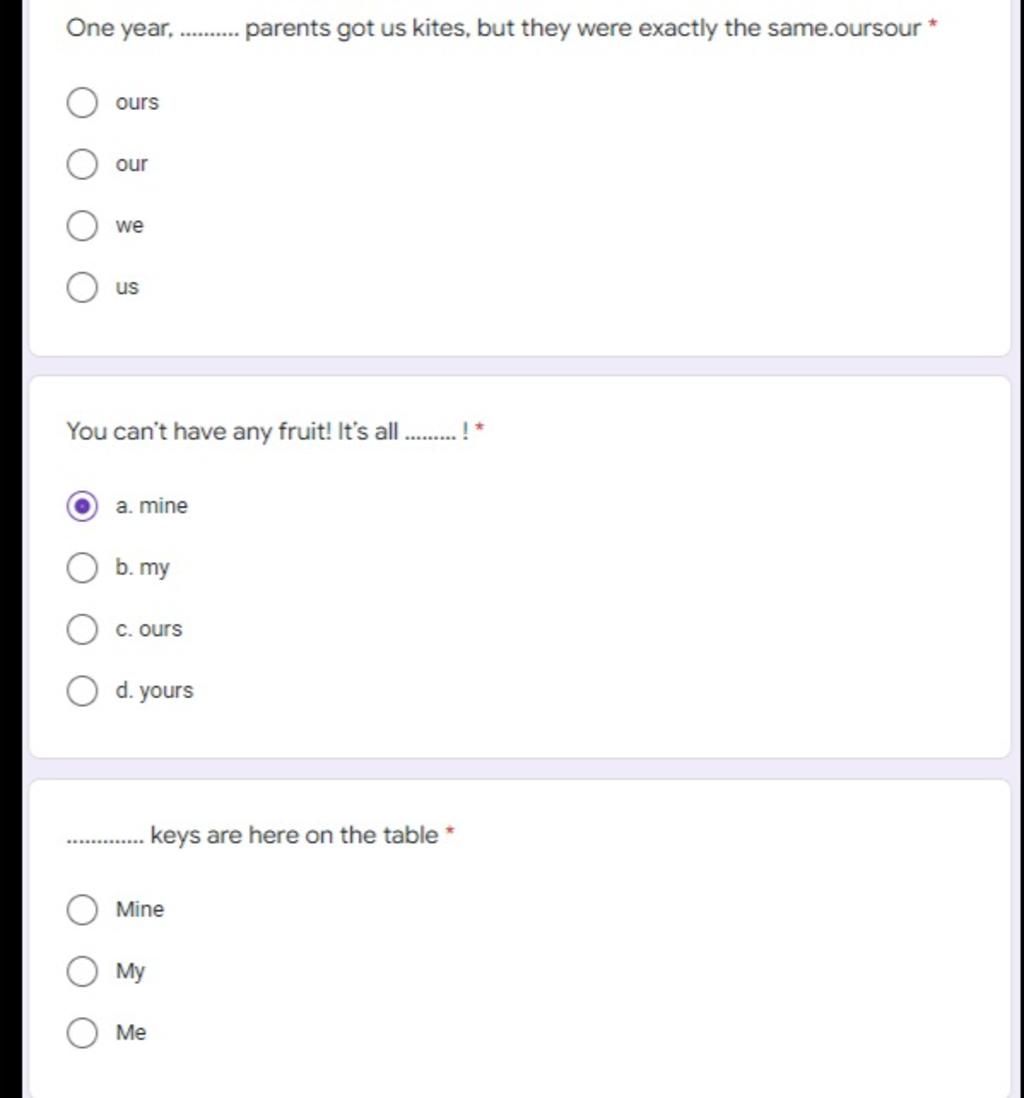Viewport: 1024px width, 1098px height.
Task: Click the 'b. my' option label text
Action: coord(143,568)
